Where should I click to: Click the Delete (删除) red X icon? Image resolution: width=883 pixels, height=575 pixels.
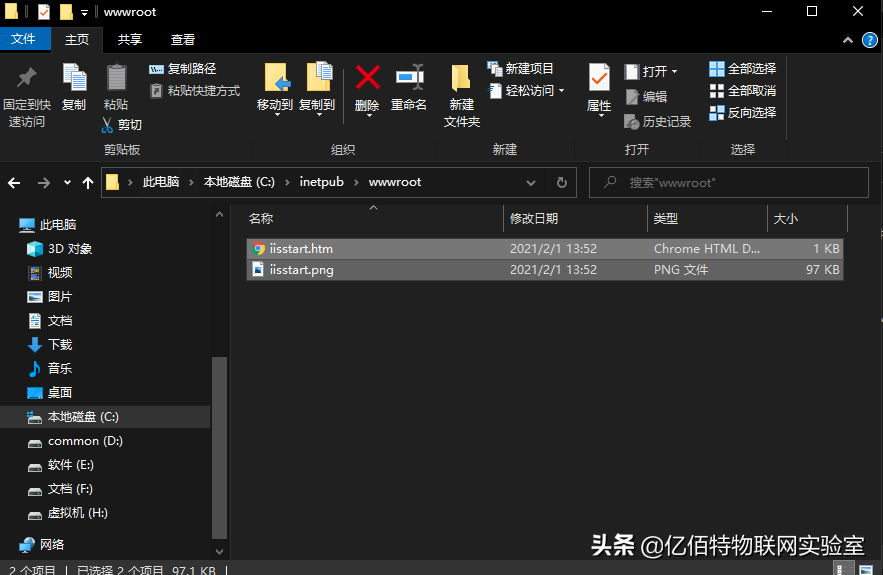(367, 78)
